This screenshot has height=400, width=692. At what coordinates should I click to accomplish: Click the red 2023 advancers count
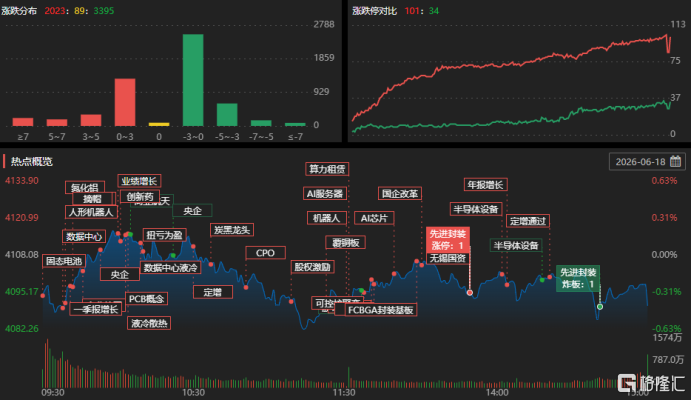pyautogui.click(x=55, y=11)
